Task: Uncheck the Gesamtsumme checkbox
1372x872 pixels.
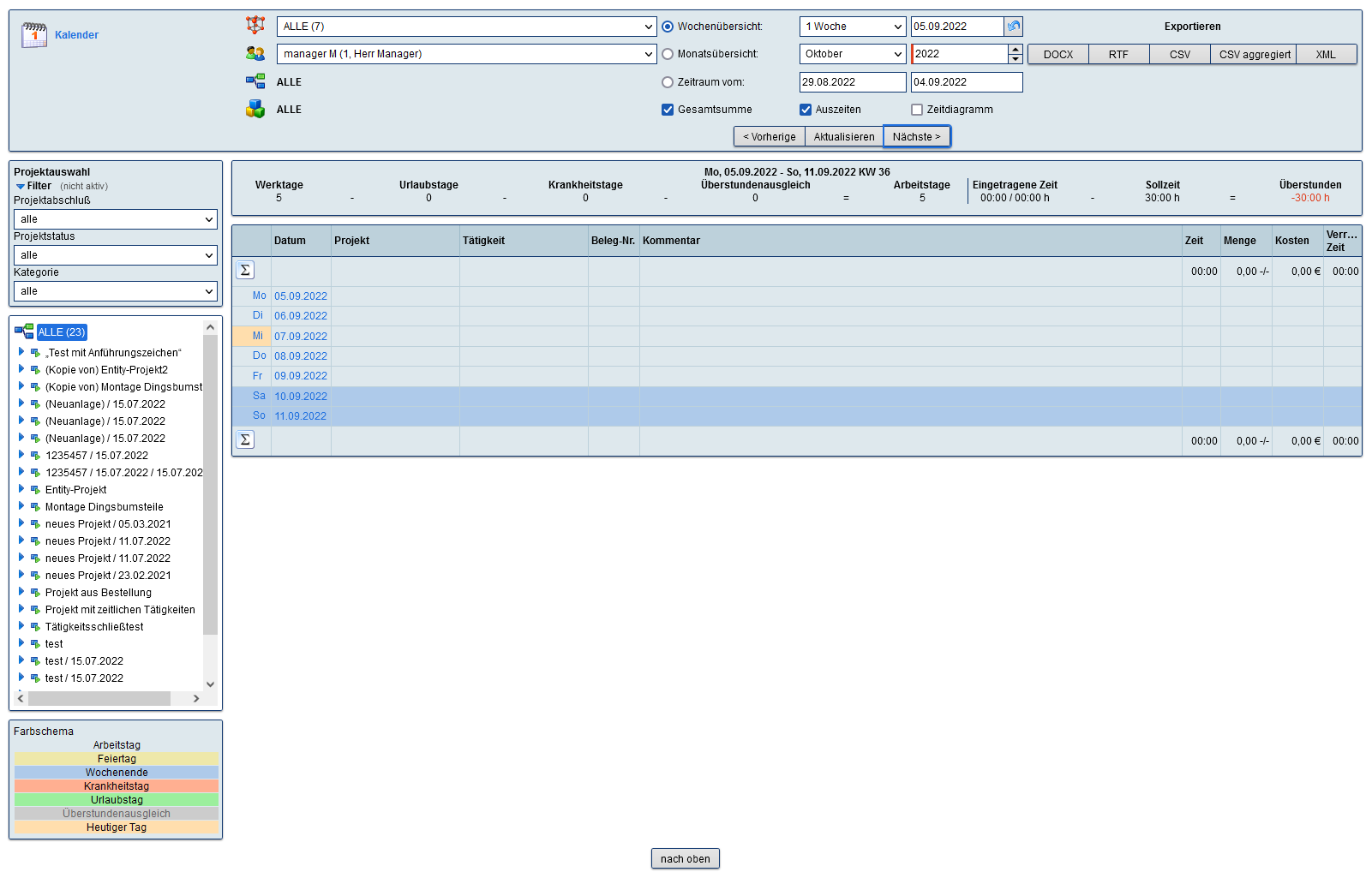Action: click(668, 110)
